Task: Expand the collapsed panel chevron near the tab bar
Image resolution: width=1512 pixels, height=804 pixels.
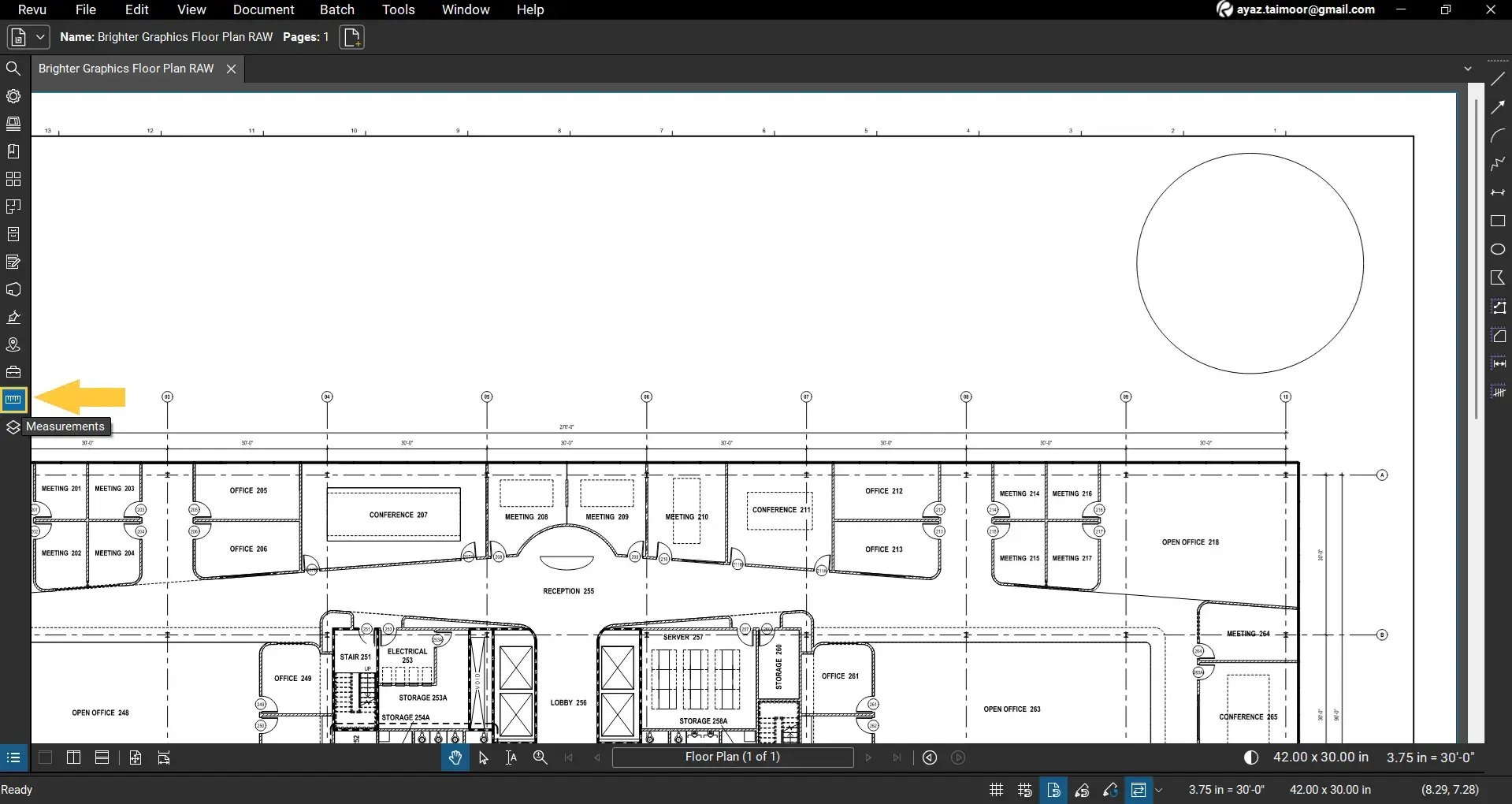Action: (1468, 68)
